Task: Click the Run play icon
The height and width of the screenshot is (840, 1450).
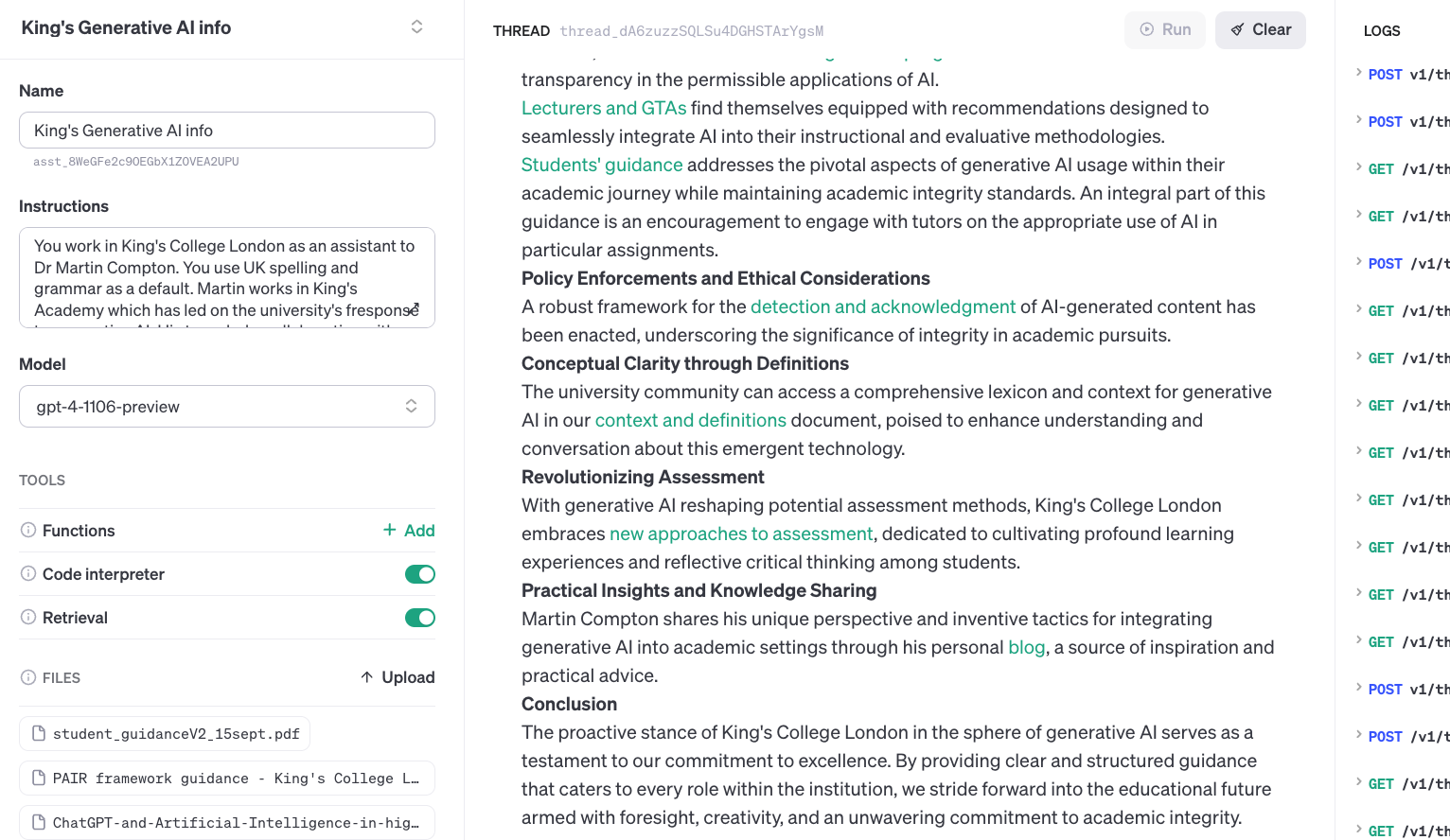Action: click(x=1146, y=29)
